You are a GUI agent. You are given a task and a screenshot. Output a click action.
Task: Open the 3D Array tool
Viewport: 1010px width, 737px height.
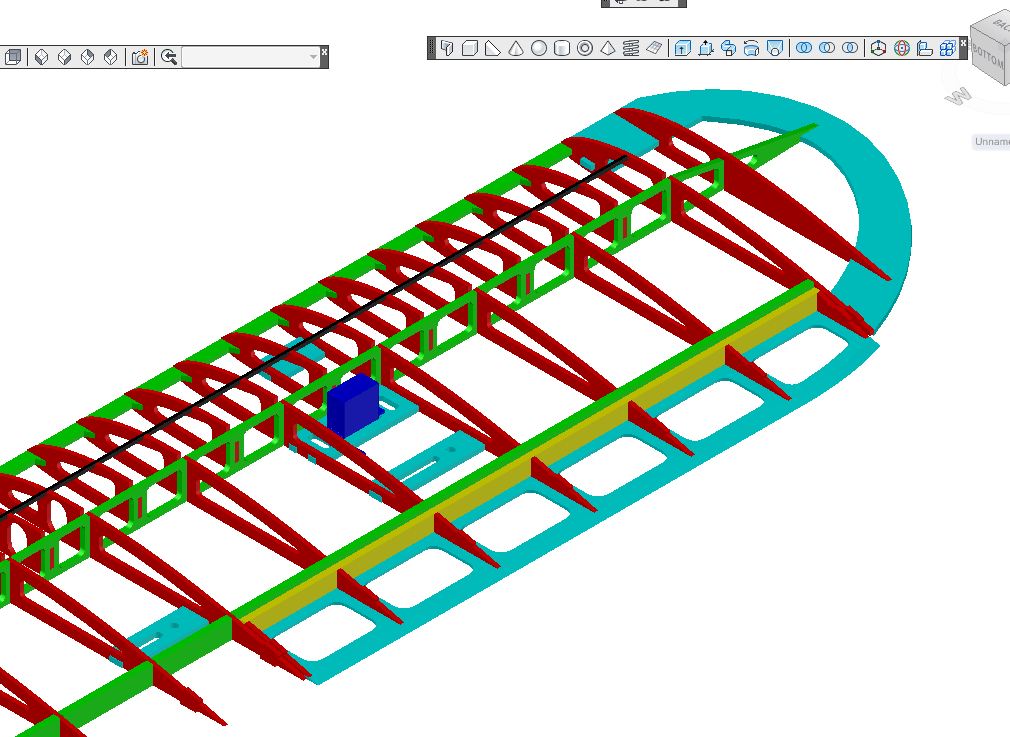pos(947,48)
